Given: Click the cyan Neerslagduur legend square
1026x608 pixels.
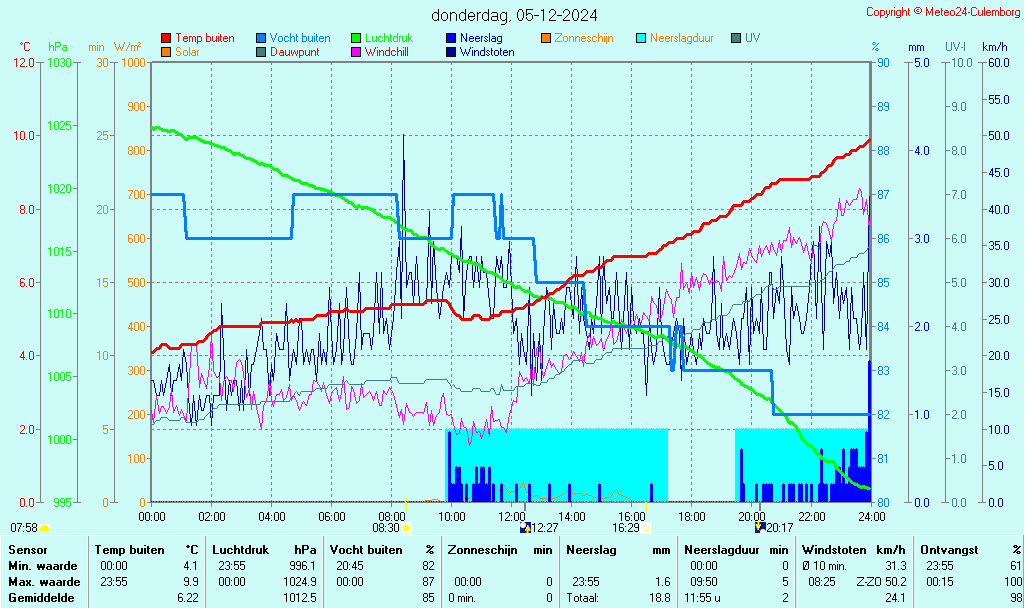Looking at the screenshot, I should [x=641, y=38].
